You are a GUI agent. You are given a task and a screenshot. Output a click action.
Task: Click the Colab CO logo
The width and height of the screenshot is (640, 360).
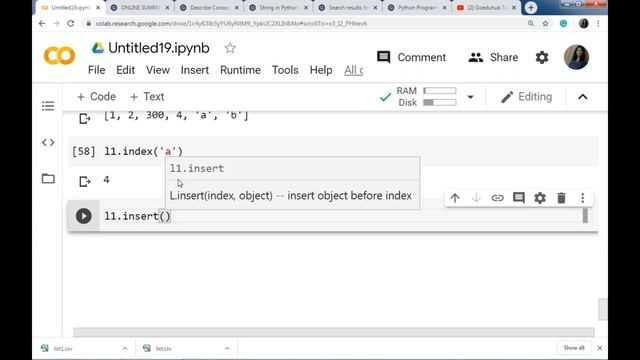click(59, 56)
